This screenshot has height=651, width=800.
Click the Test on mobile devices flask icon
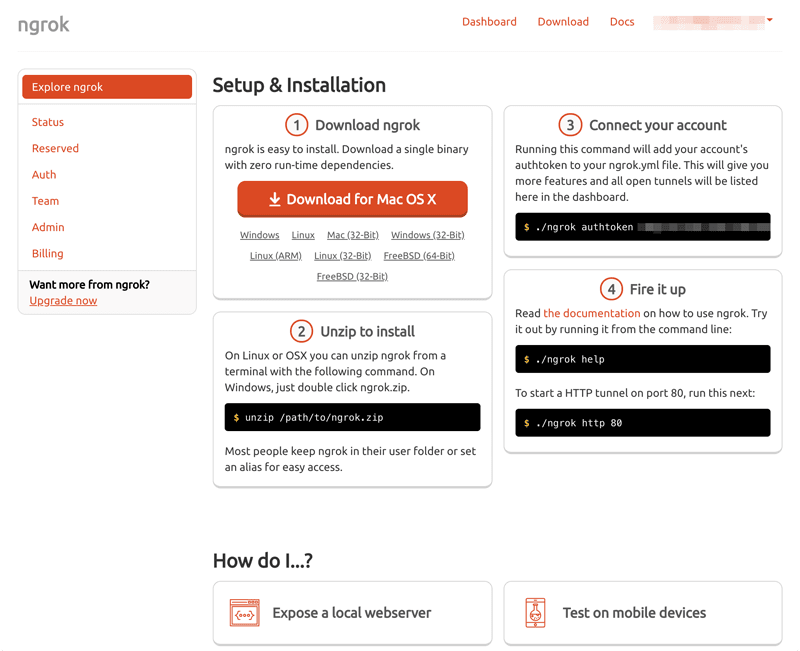coord(535,612)
